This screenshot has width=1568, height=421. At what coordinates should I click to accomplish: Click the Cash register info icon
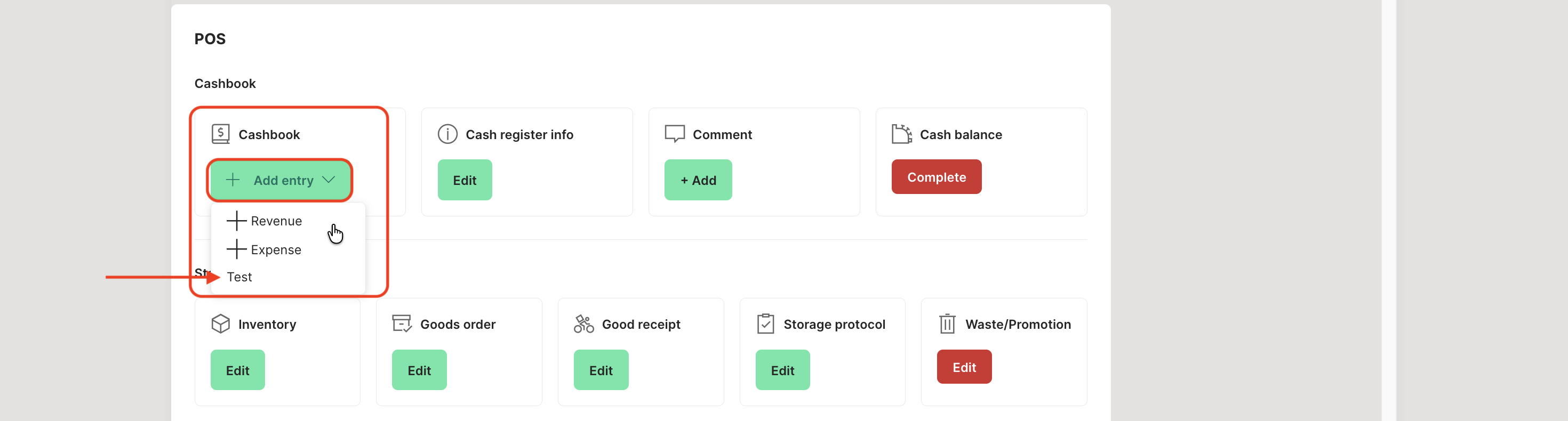point(447,134)
